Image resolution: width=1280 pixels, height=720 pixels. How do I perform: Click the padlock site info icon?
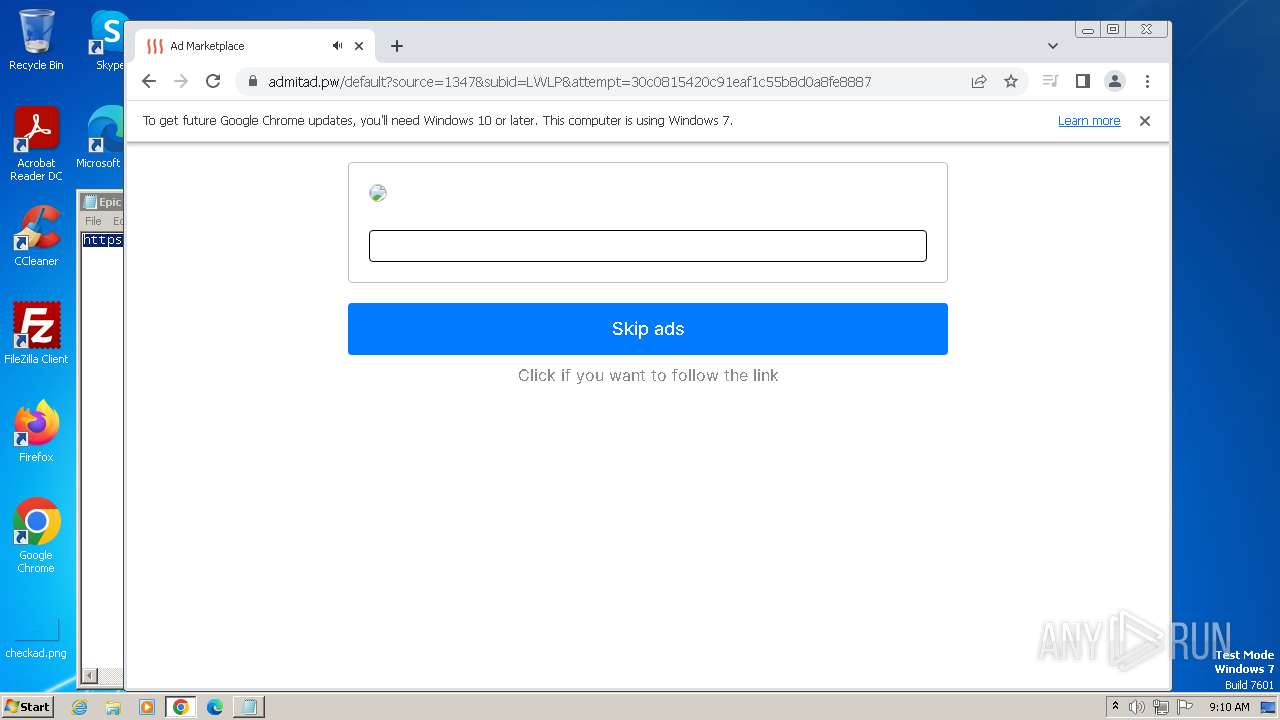(x=253, y=81)
